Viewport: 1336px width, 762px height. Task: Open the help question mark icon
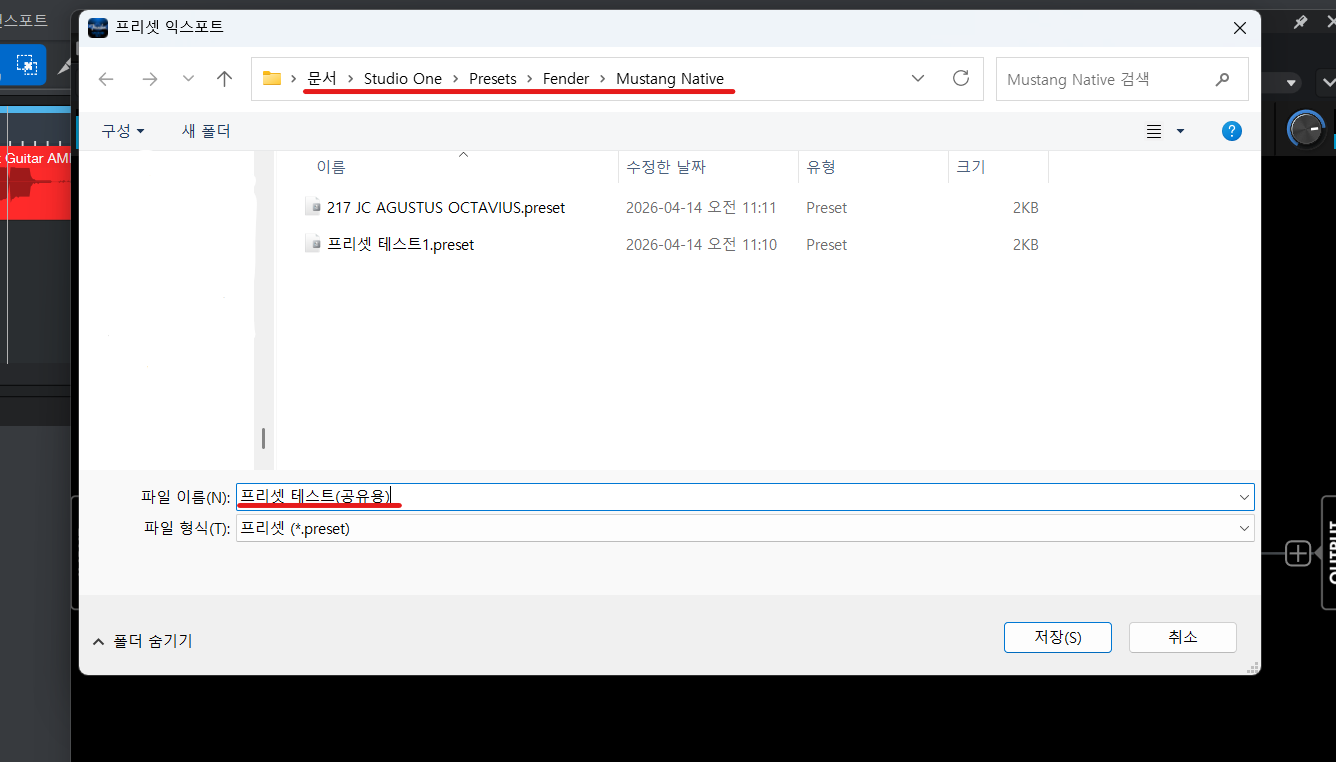coord(1232,131)
